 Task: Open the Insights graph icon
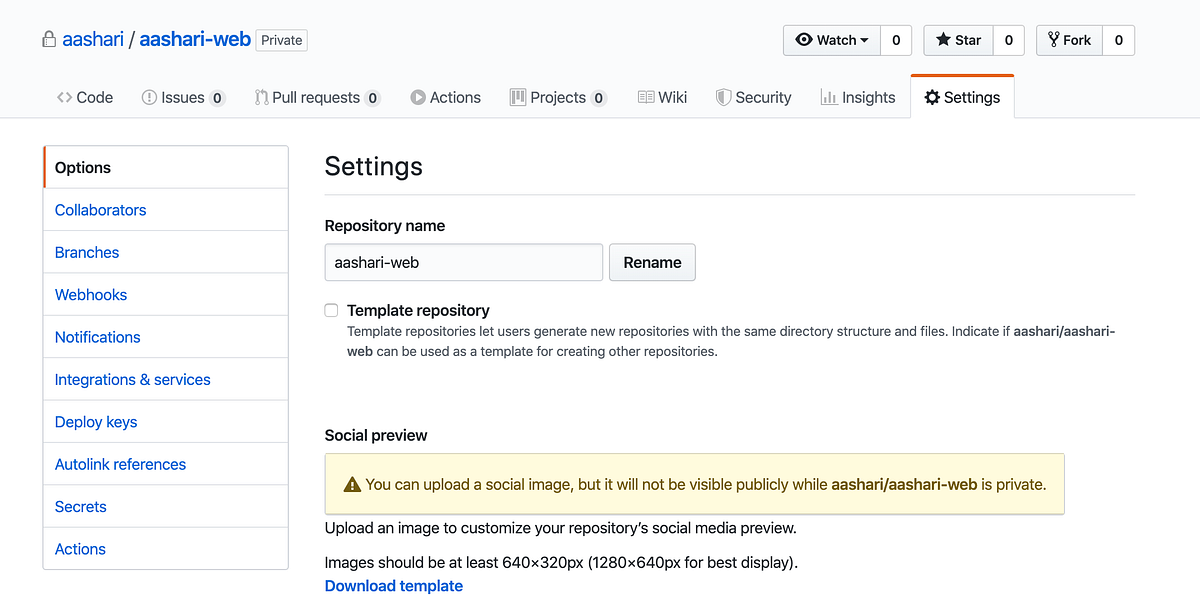829,97
